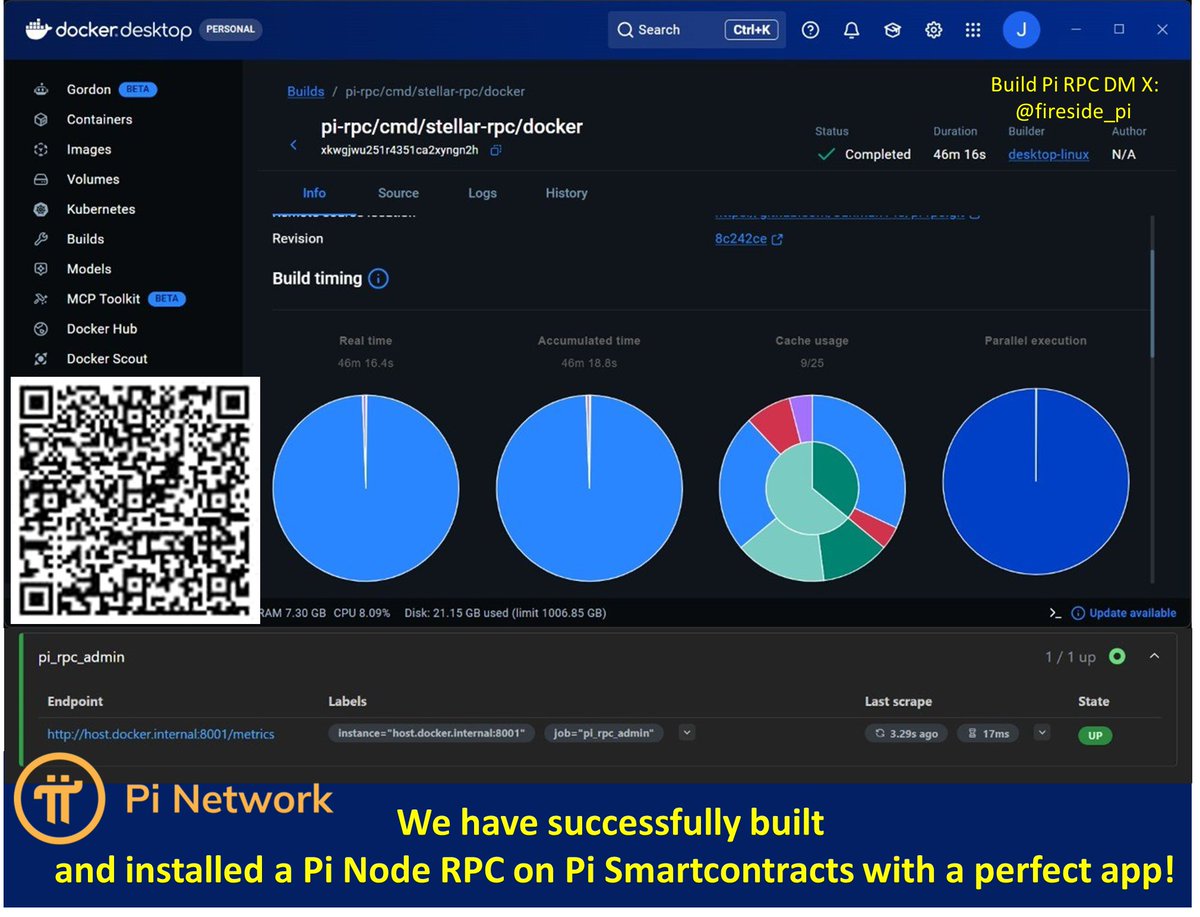Open the Images section icon
Image resolution: width=1200 pixels, height=917 pixels.
pyautogui.click(x=41, y=149)
